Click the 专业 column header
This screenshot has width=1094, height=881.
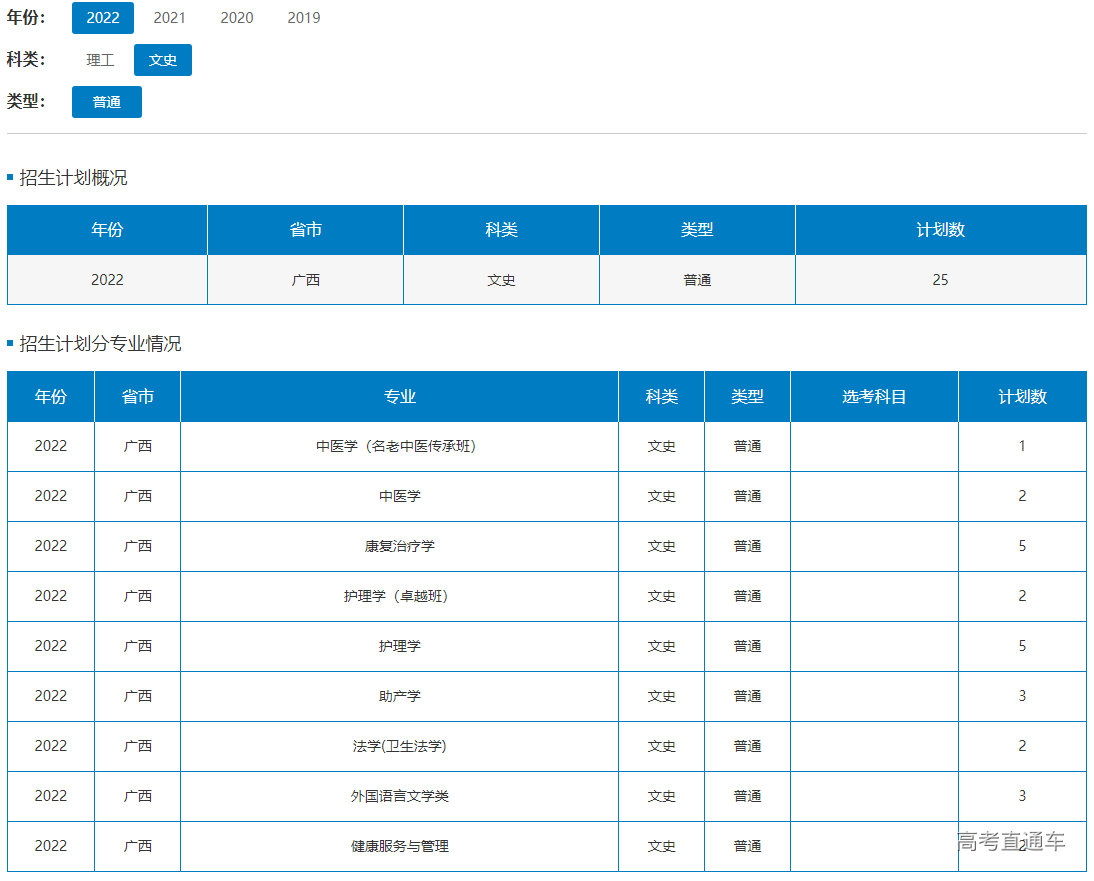coord(399,397)
